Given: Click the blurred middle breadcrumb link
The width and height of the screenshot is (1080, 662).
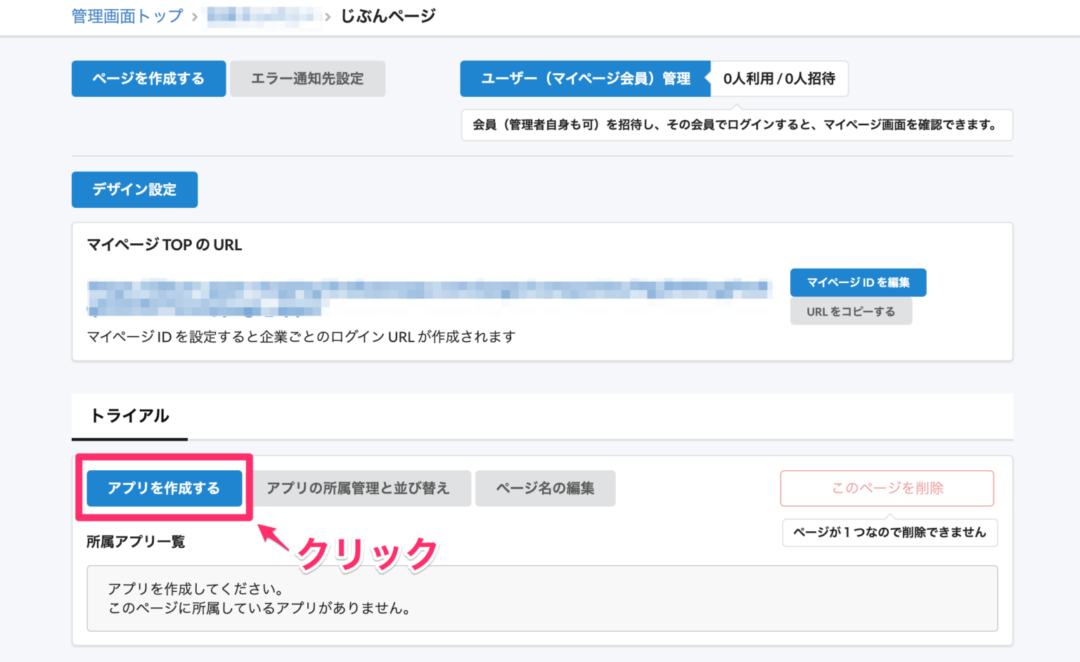Looking at the screenshot, I should click(x=265, y=16).
